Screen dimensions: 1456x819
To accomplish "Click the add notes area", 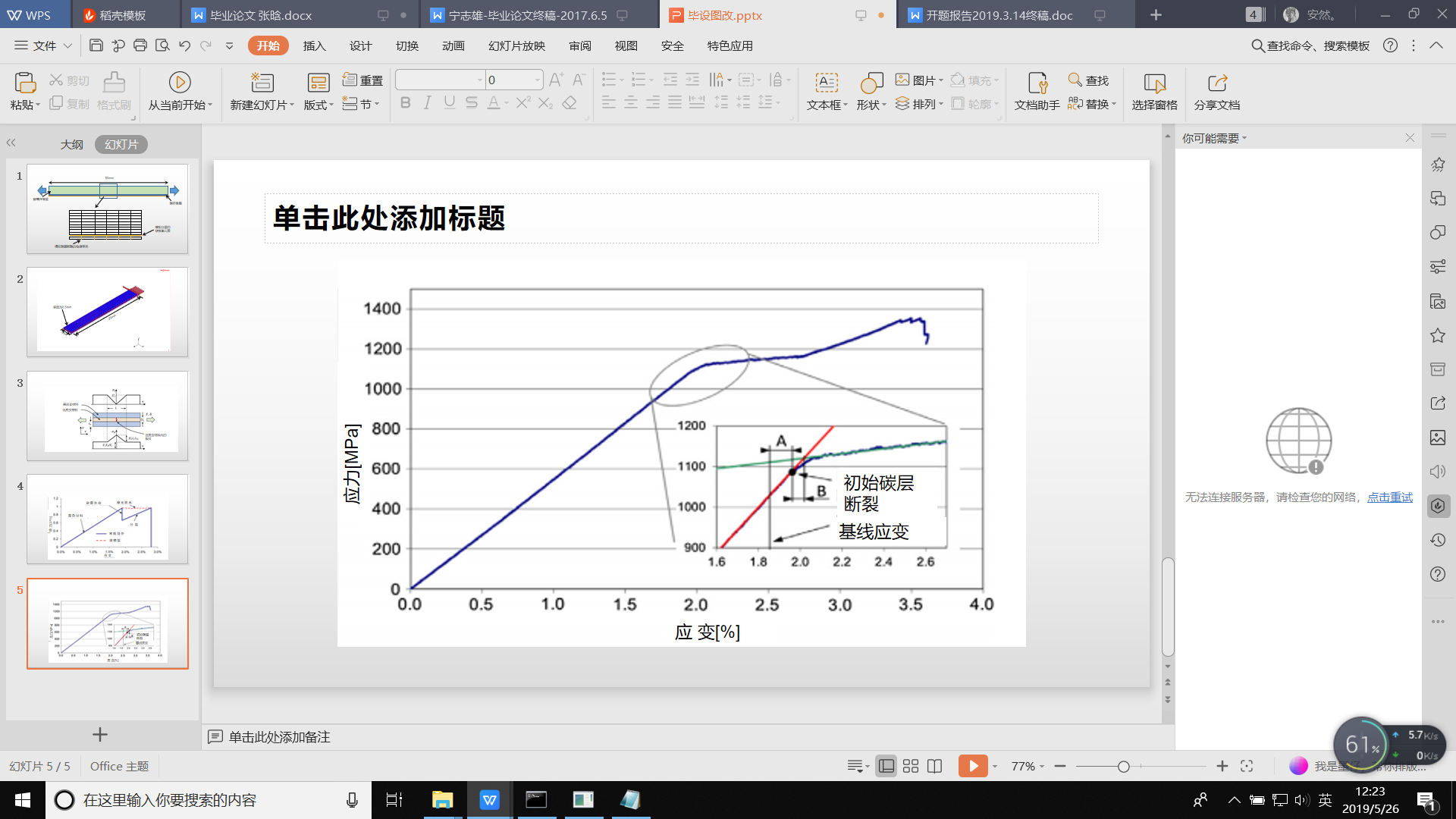I will point(280,736).
